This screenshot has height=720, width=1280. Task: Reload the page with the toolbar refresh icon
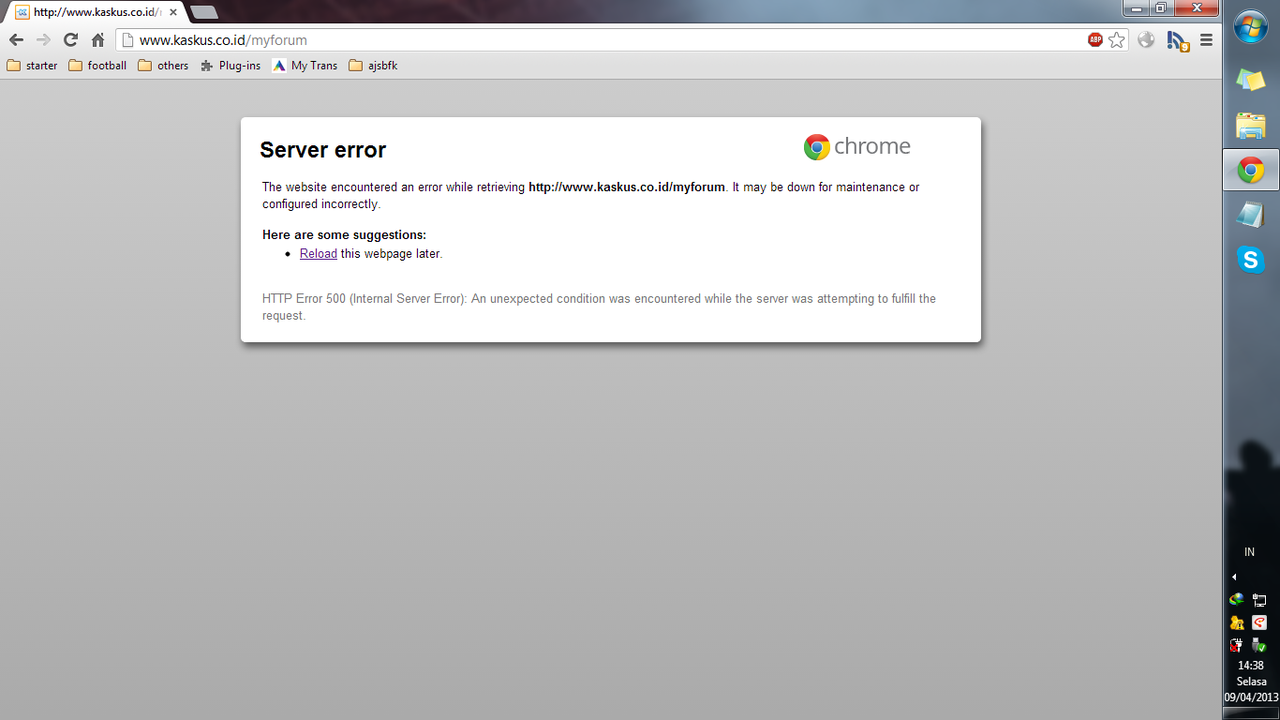click(x=70, y=40)
